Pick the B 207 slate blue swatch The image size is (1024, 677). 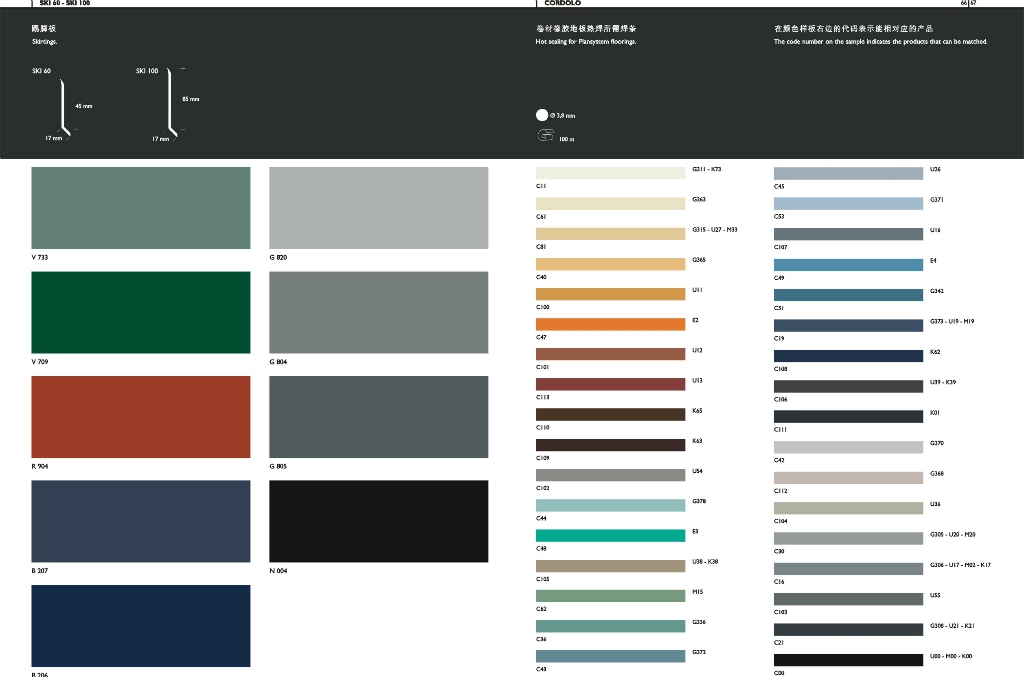click(141, 520)
